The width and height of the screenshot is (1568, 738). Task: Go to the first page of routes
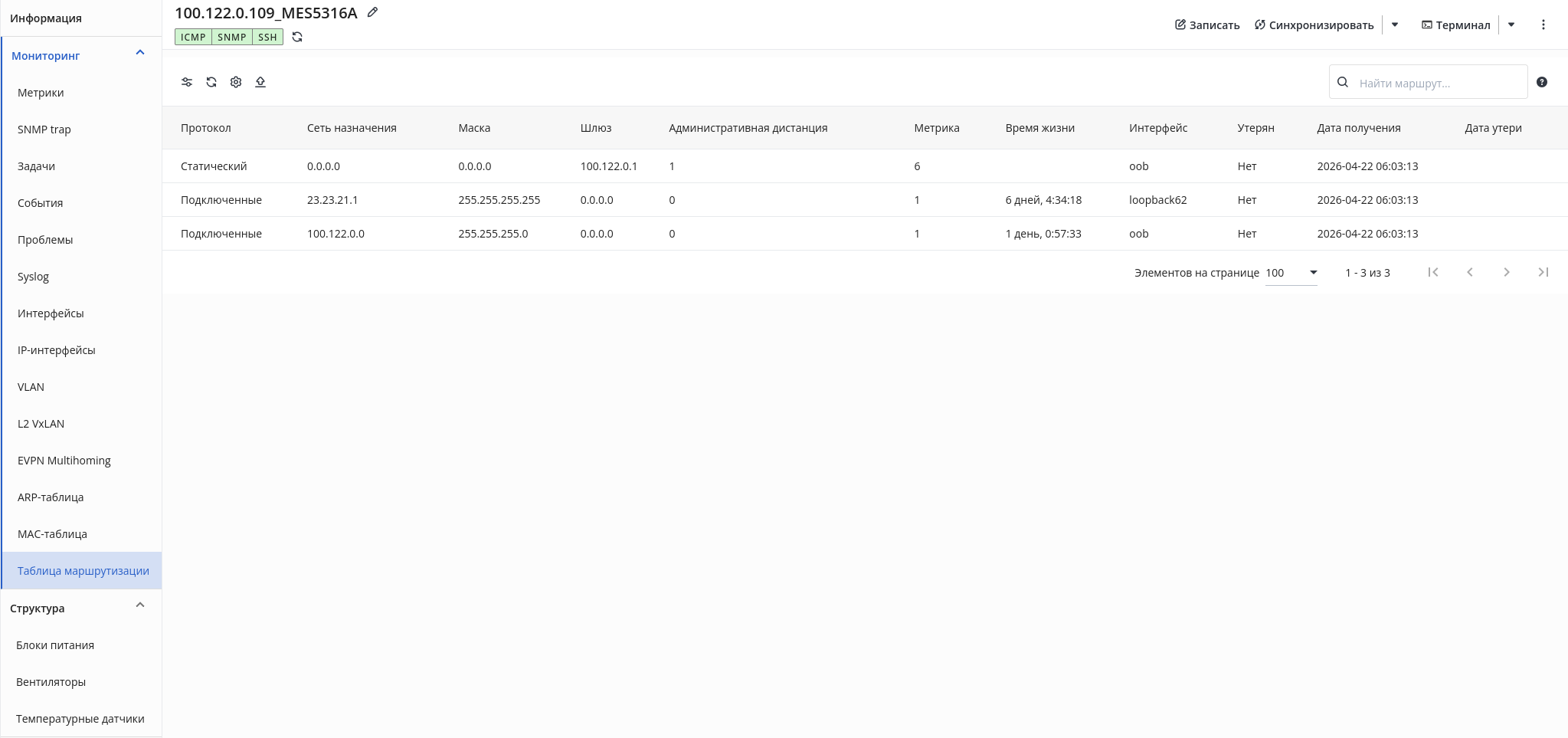[1433, 272]
